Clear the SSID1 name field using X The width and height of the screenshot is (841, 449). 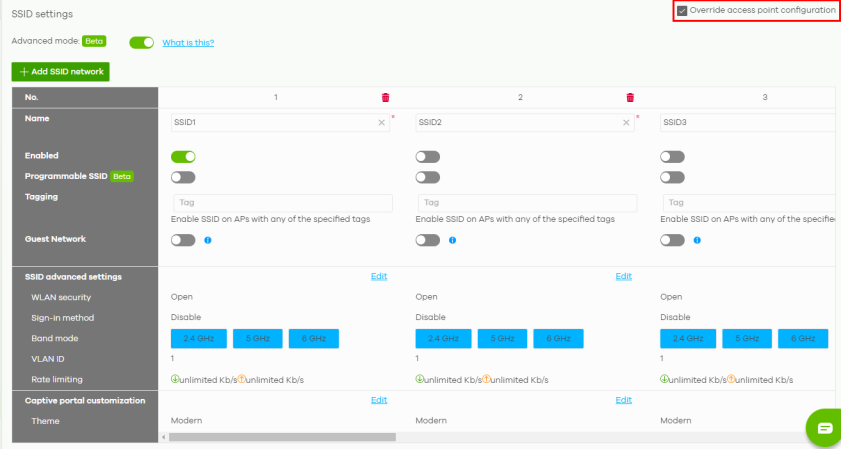[381, 123]
